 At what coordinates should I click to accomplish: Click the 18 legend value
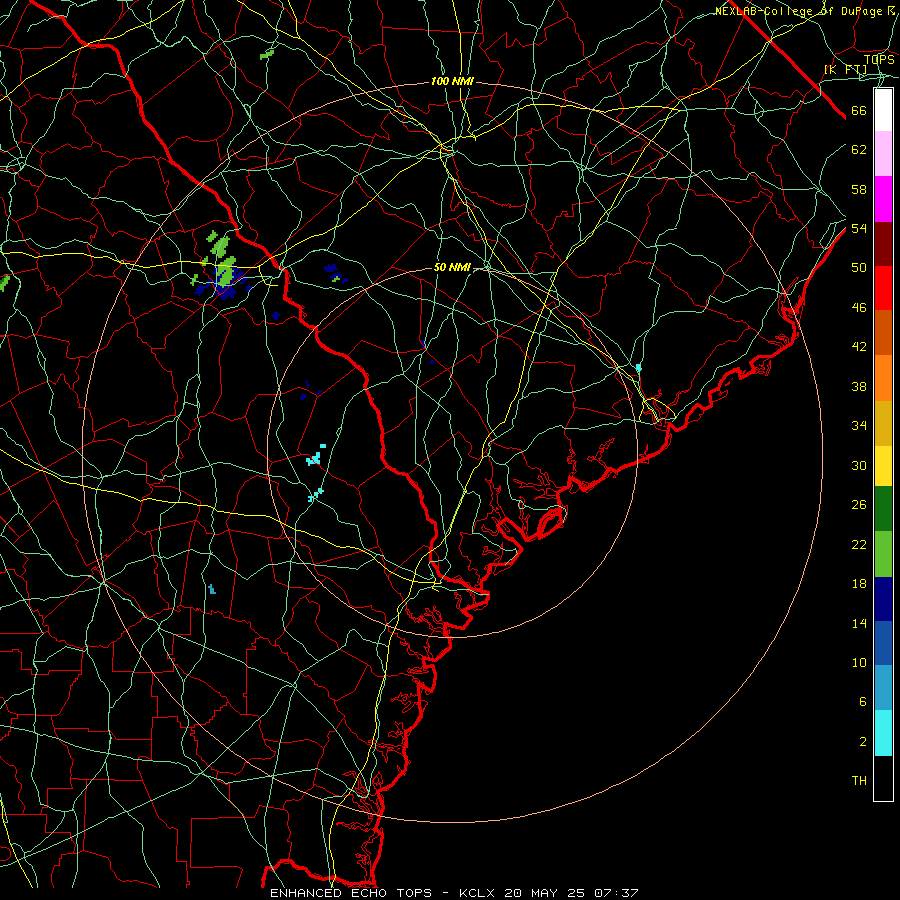coord(859,584)
